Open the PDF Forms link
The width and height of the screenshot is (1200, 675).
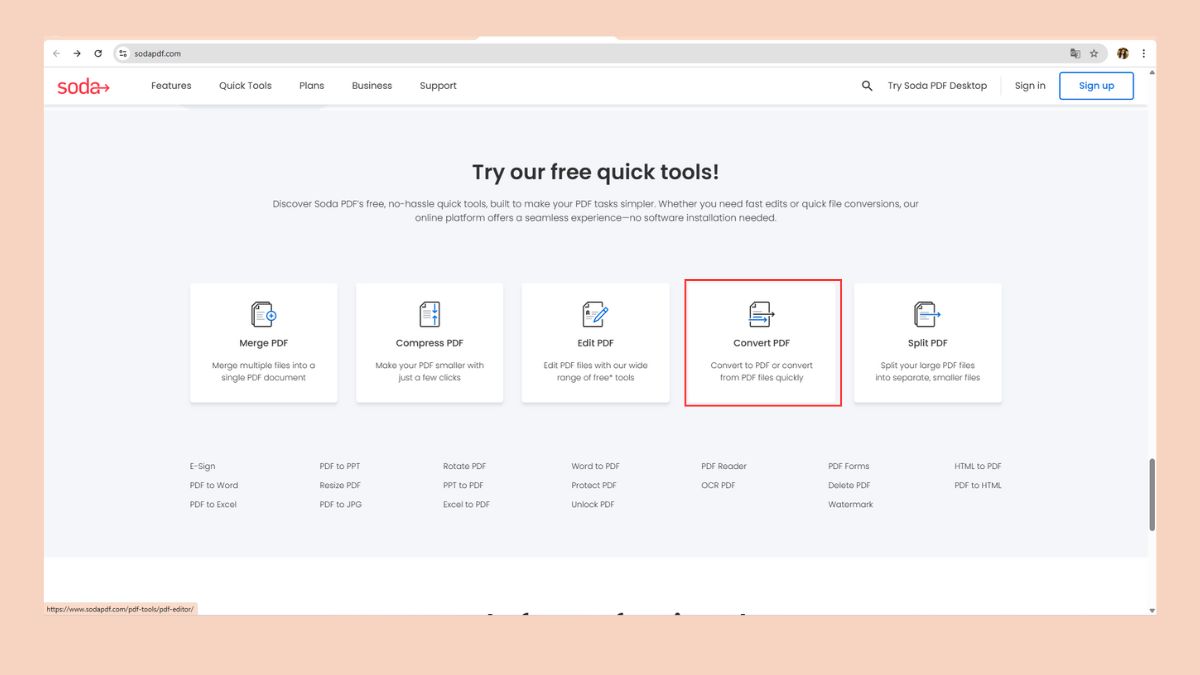click(x=849, y=466)
